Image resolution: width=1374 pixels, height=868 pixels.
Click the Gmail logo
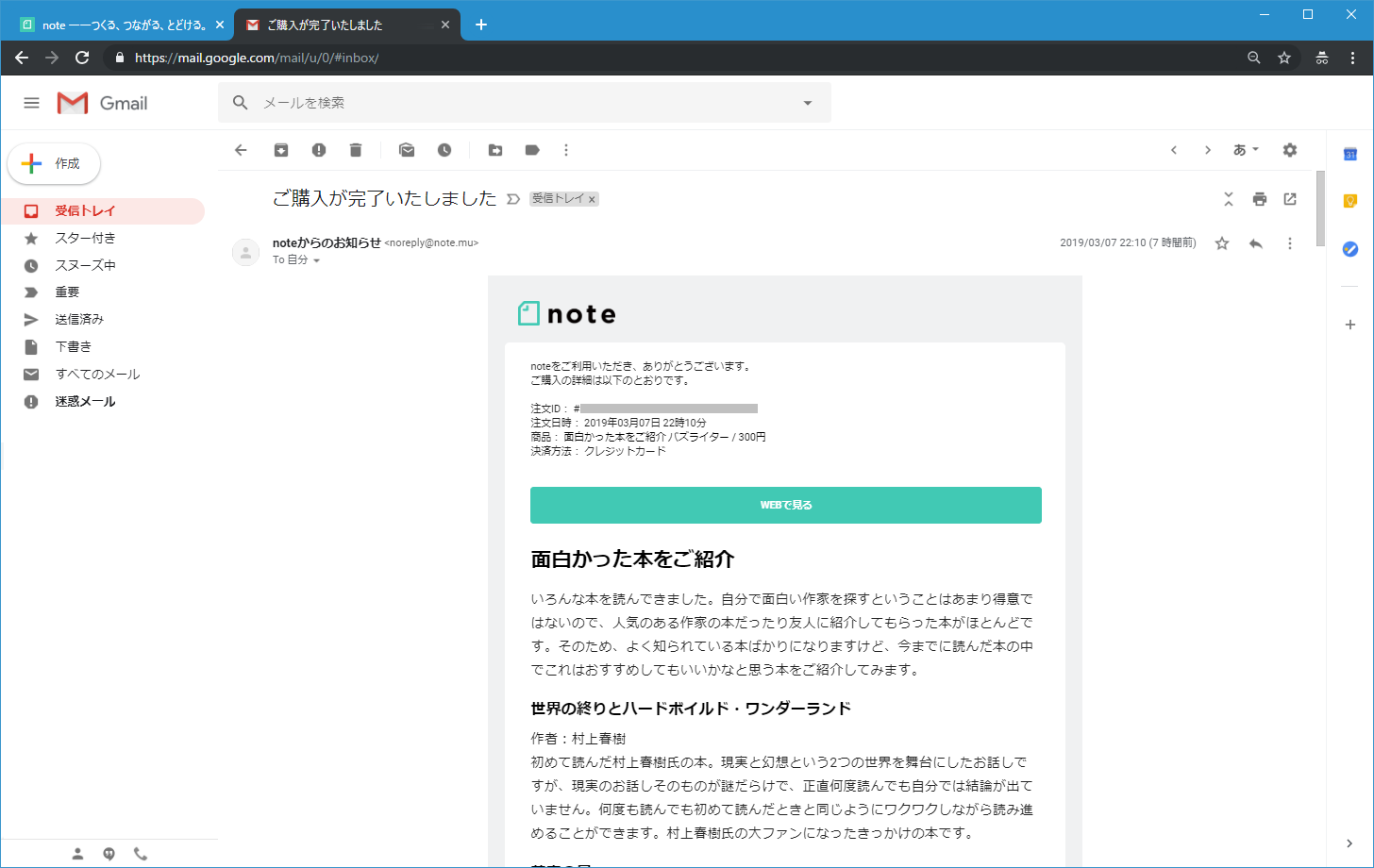(102, 103)
